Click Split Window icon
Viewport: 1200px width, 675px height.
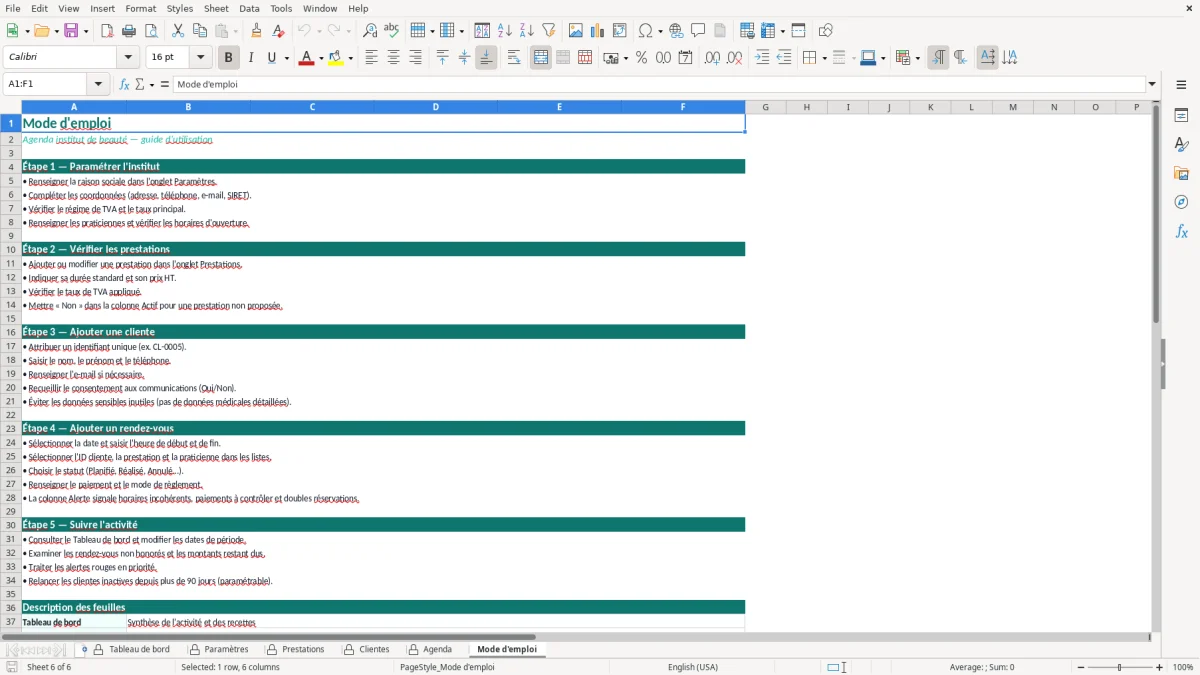(x=798, y=31)
